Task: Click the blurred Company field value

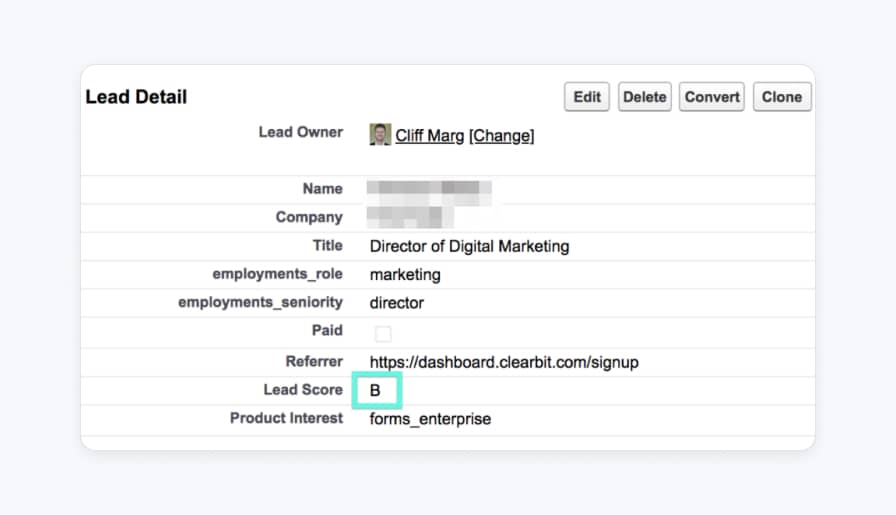Action: [411, 217]
